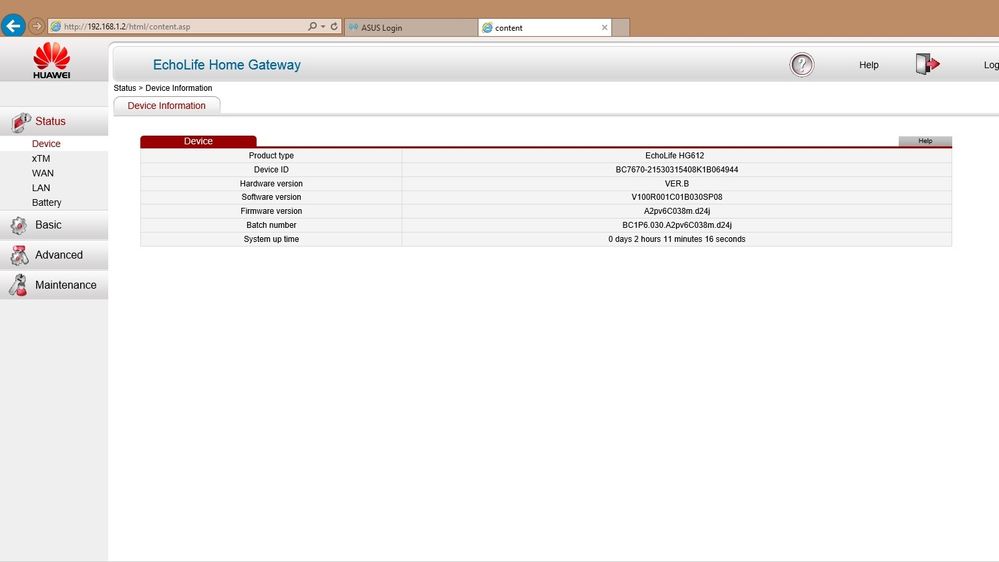Click the Status menu icon

point(20,122)
